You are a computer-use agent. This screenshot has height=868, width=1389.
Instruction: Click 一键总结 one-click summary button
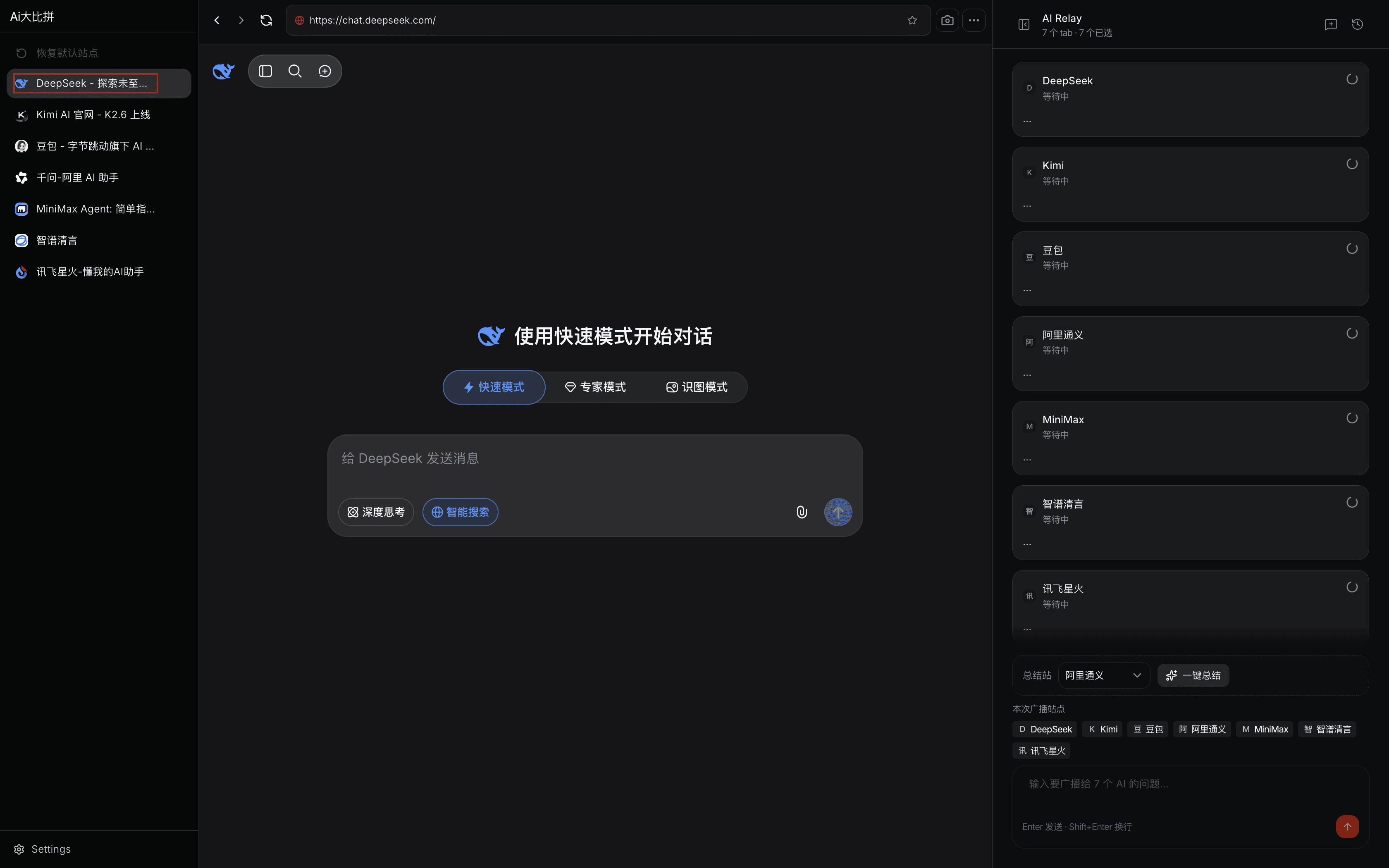pos(1193,675)
